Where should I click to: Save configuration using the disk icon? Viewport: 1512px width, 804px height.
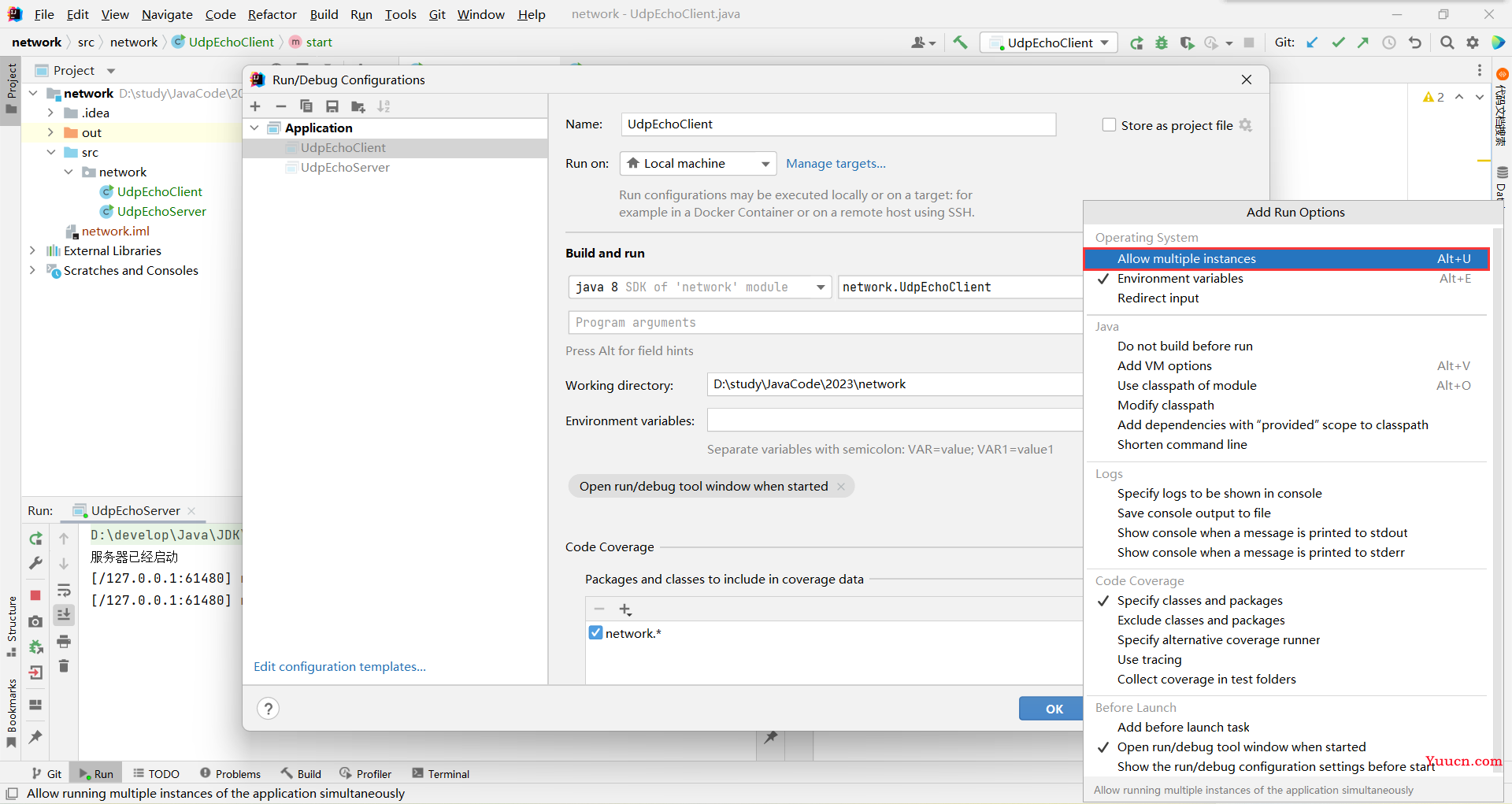(332, 106)
